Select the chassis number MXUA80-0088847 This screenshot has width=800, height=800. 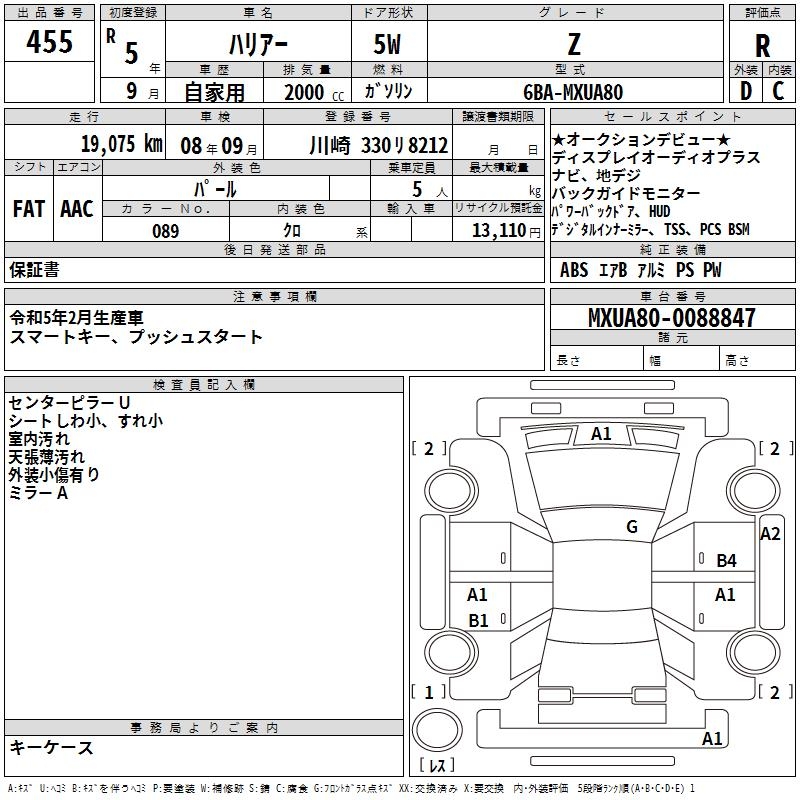click(x=657, y=318)
